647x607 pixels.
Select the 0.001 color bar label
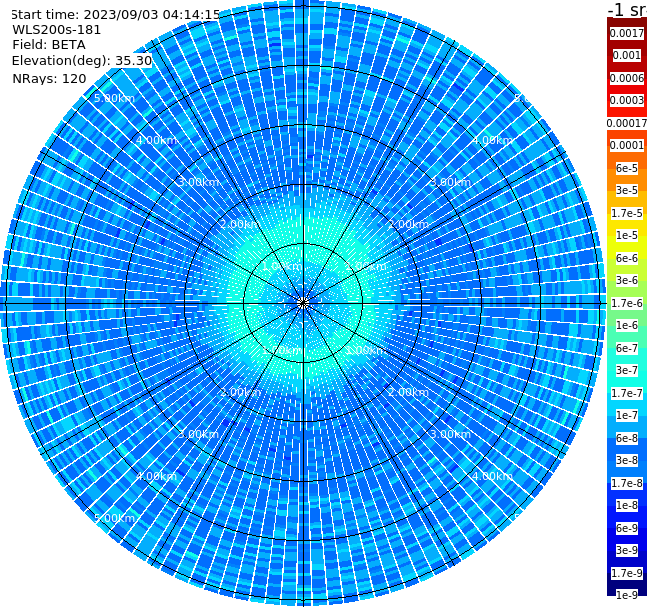(x=627, y=55)
